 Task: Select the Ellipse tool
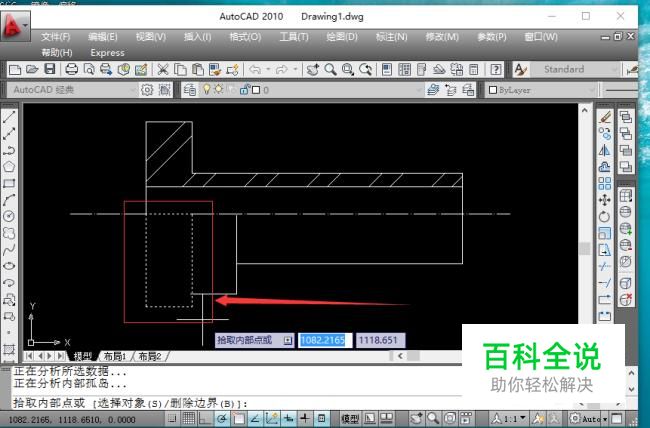click(9, 266)
